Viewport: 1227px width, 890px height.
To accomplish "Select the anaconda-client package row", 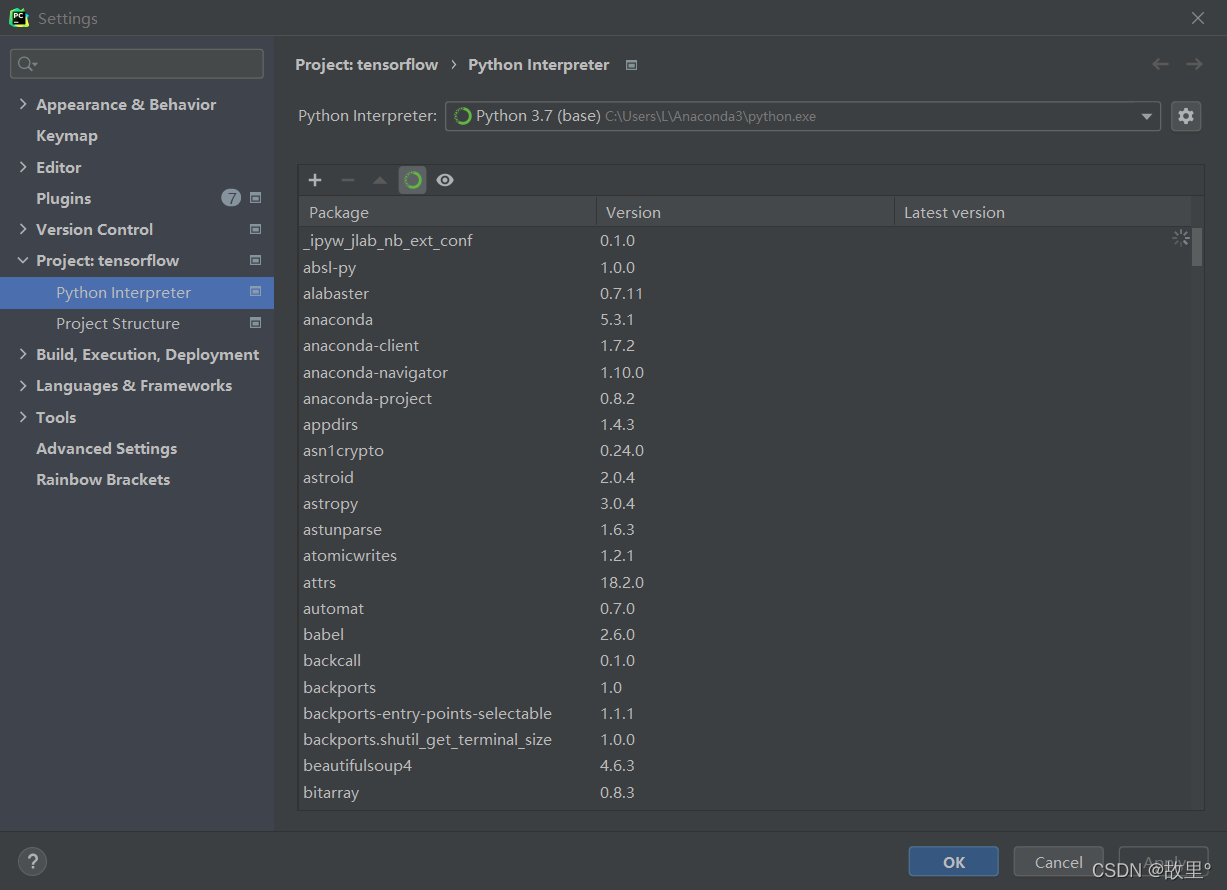I will click(x=745, y=346).
